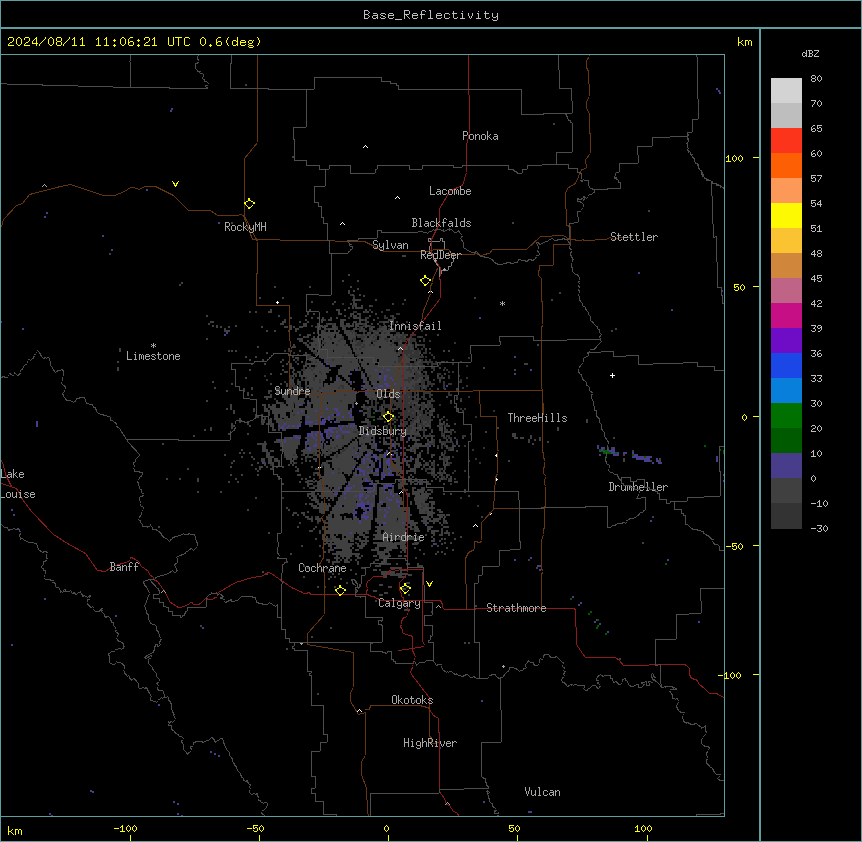Select the Strathmore town label
Image resolution: width=862 pixels, height=842 pixels.
pos(516,608)
